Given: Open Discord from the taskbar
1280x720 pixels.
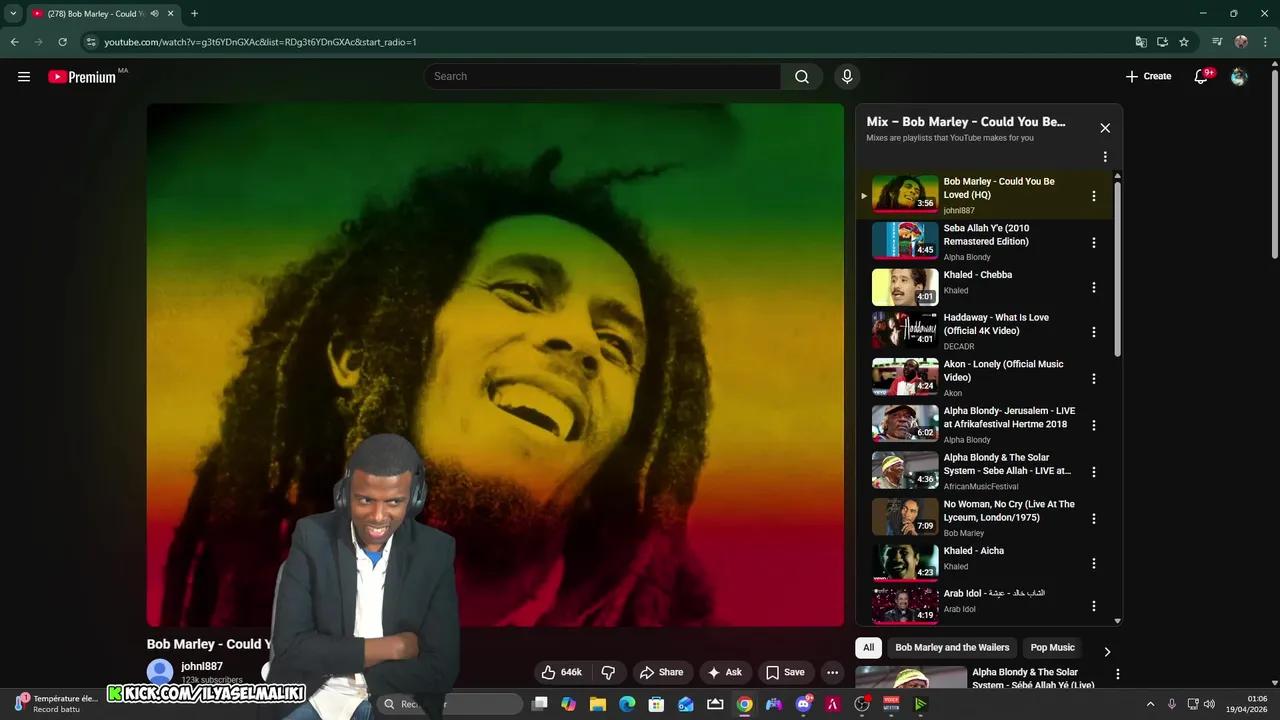Looking at the screenshot, I should pyautogui.click(x=803, y=704).
